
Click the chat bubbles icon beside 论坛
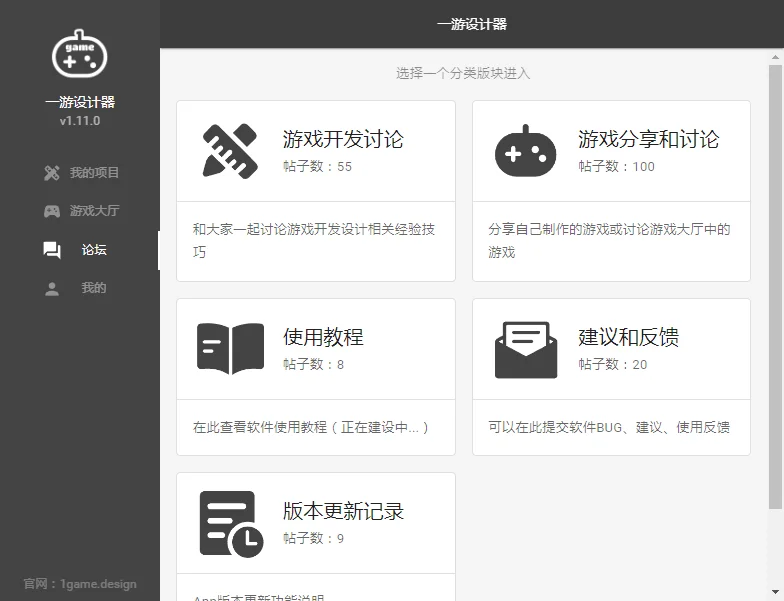52,250
